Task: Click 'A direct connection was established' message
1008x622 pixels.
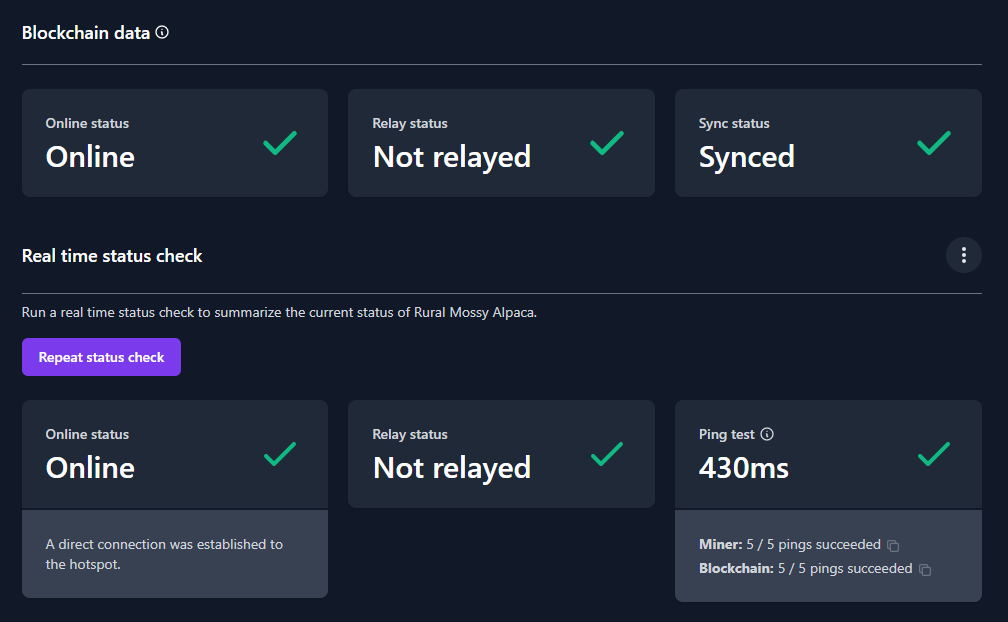Action: coord(164,554)
